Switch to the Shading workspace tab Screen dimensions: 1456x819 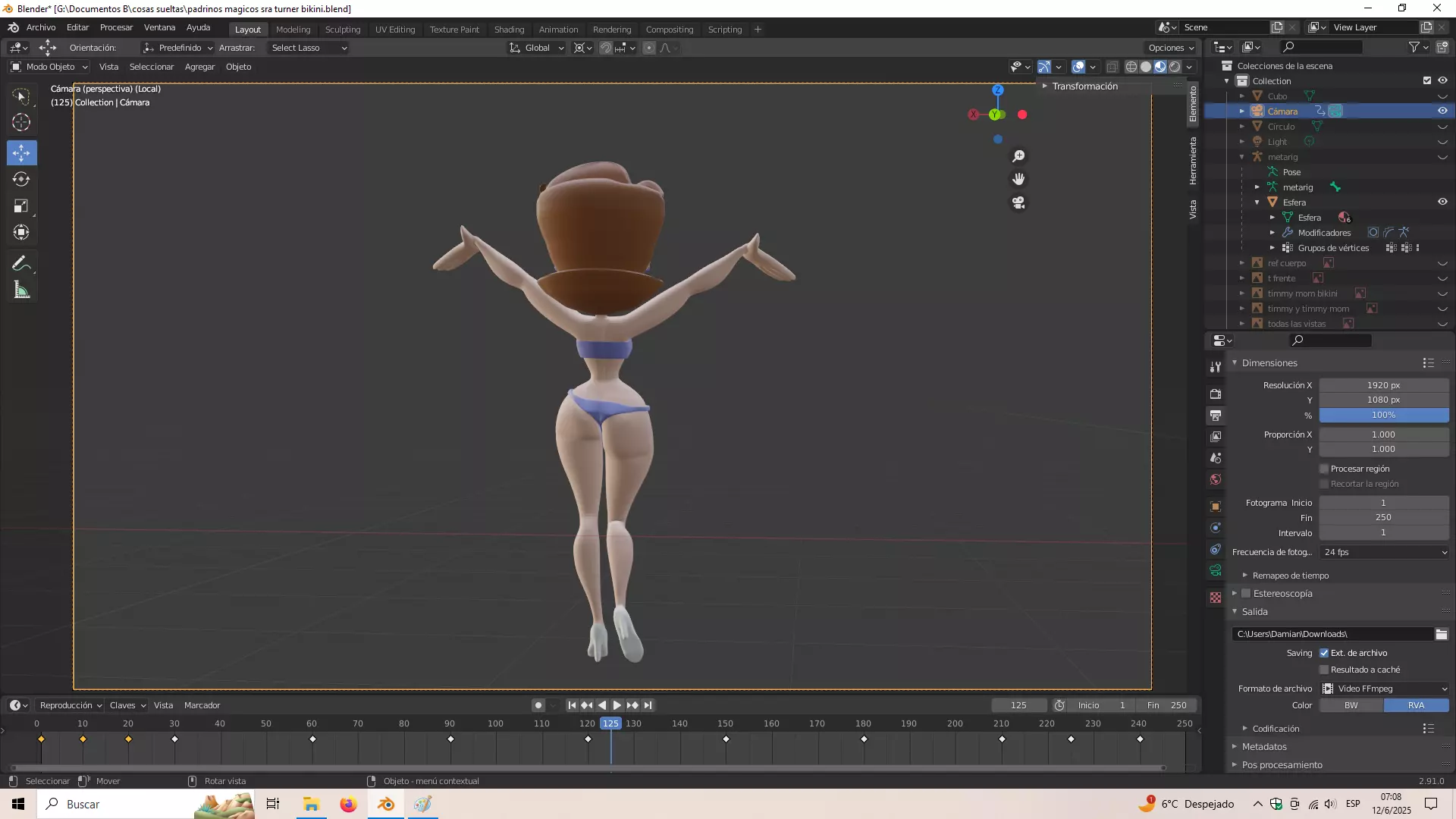[x=509, y=30]
